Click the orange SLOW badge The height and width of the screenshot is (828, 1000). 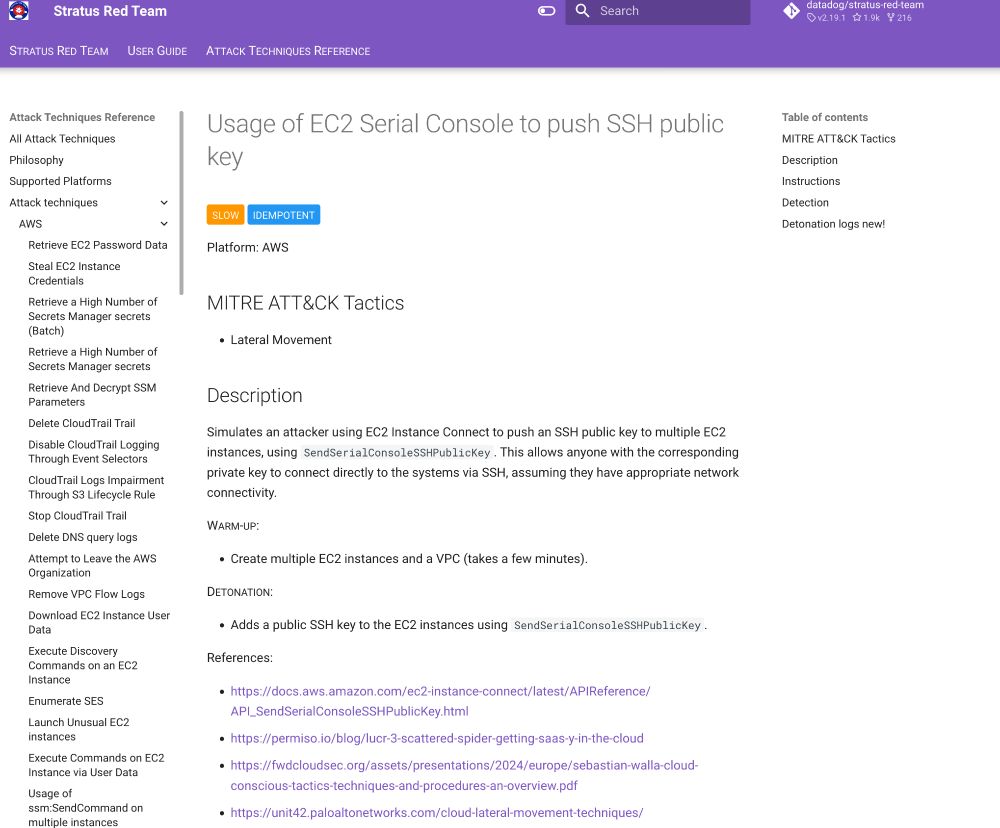[225, 215]
